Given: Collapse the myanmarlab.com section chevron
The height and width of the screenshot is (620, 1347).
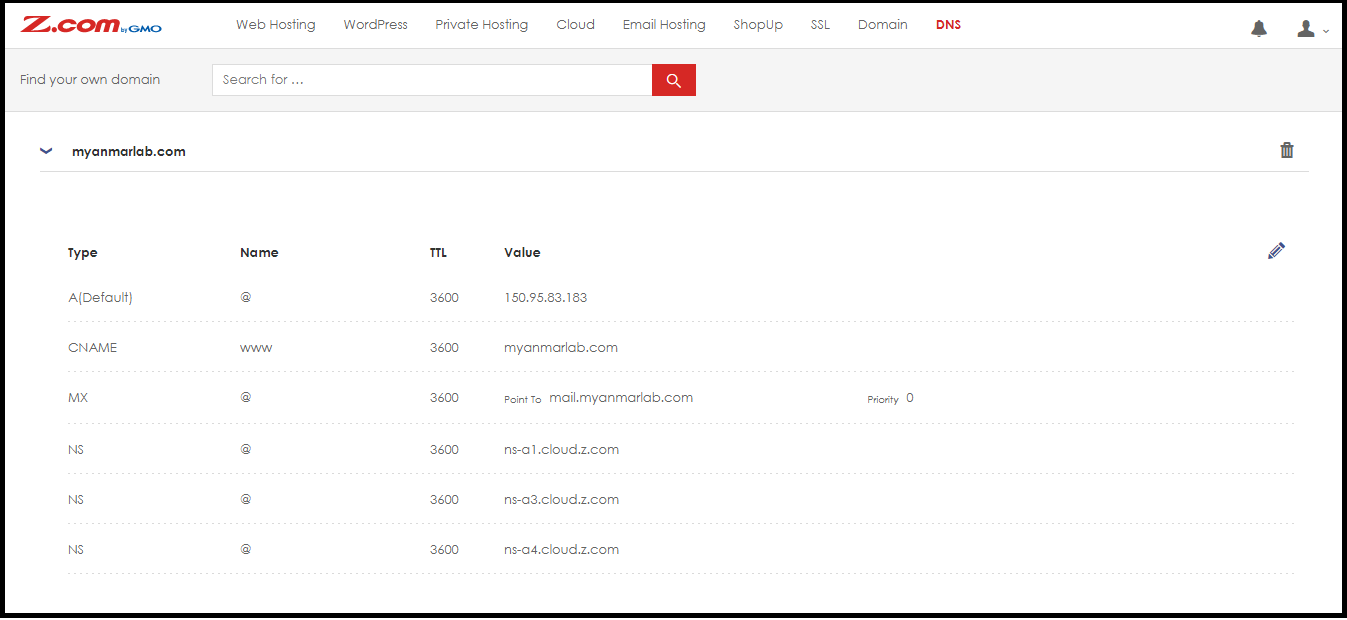Looking at the screenshot, I should [x=46, y=151].
